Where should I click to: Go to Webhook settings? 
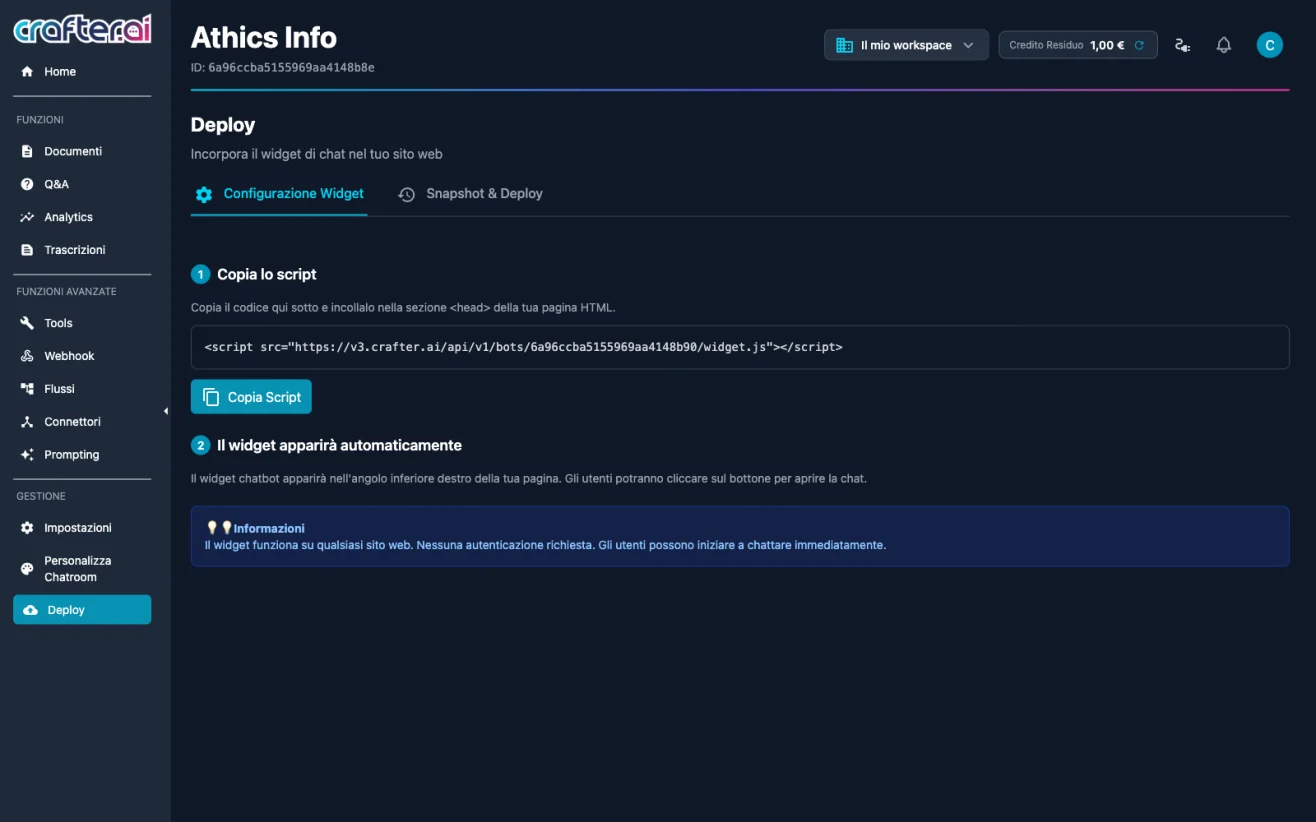pos(82,356)
